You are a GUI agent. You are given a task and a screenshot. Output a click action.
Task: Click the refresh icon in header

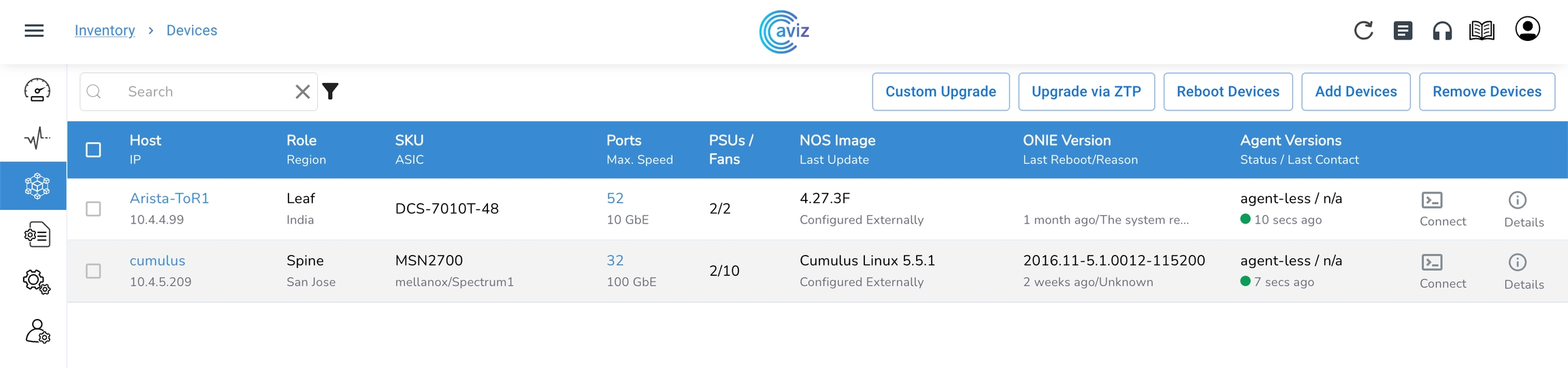(1363, 31)
